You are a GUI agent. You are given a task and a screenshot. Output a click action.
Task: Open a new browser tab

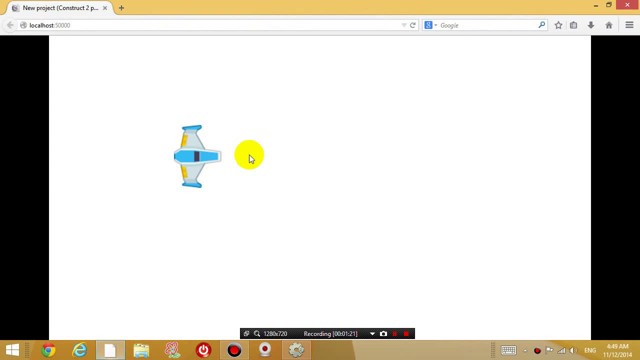121,8
